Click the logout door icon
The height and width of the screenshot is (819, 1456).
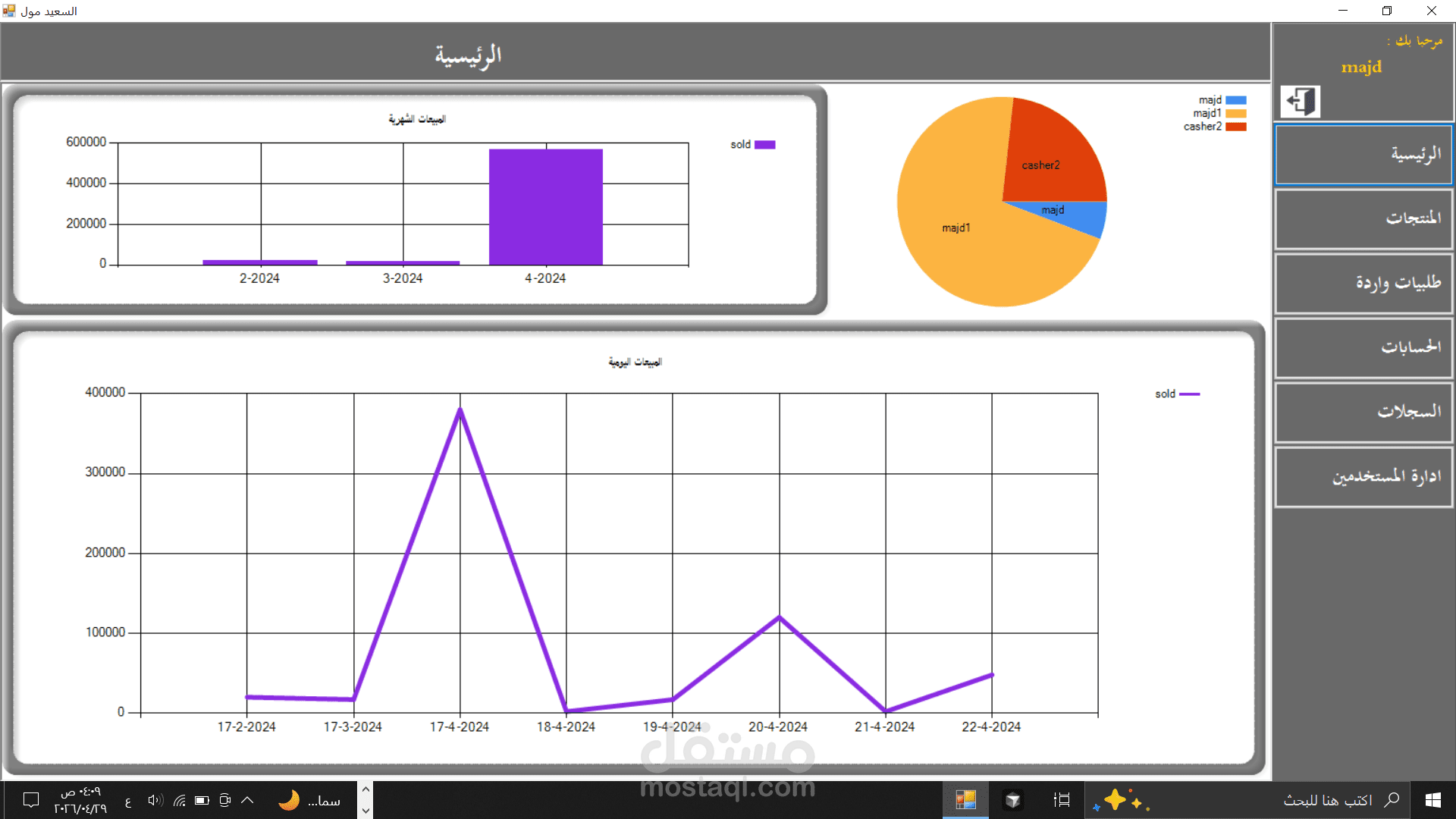pyautogui.click(x=1300, y=102)
